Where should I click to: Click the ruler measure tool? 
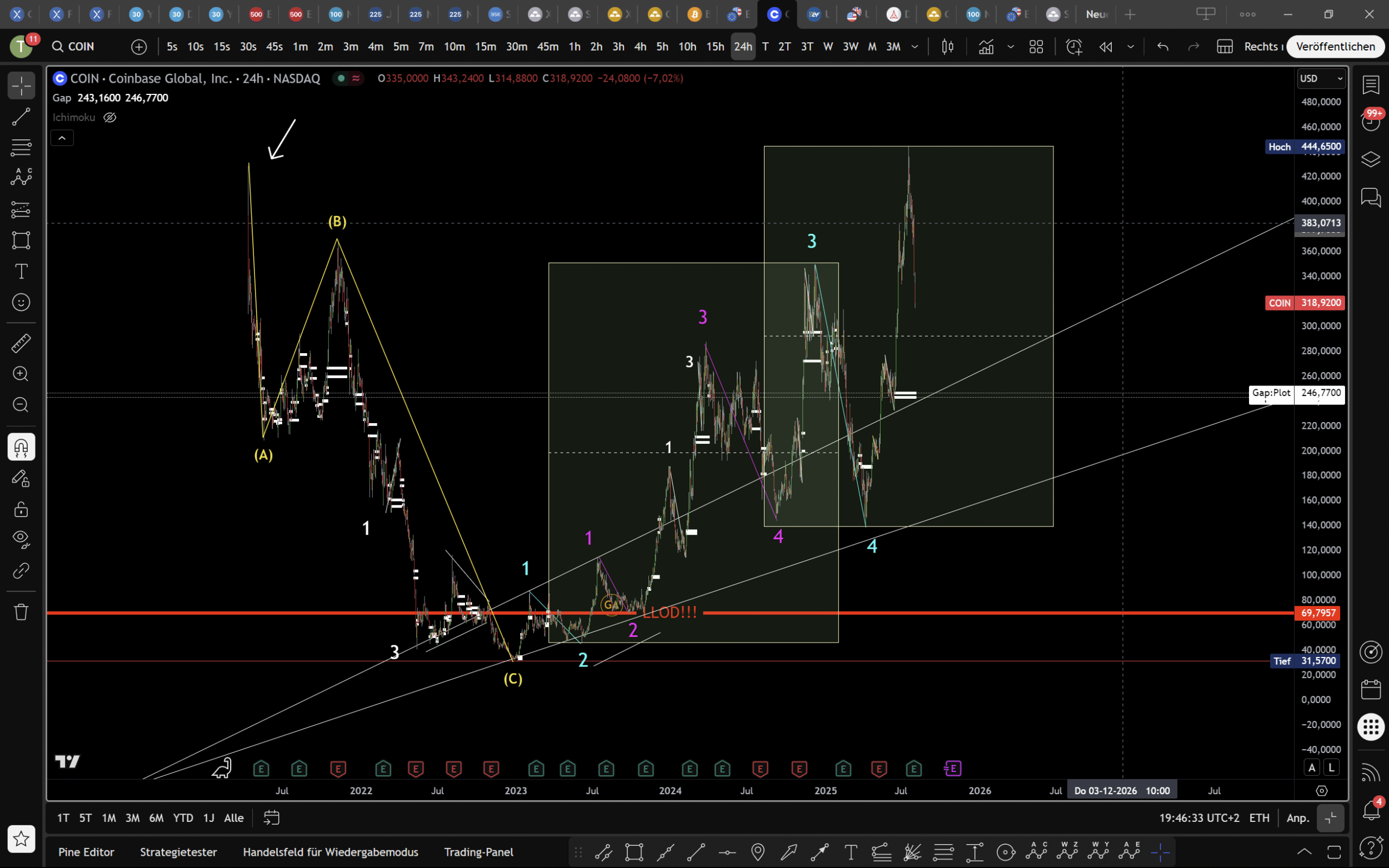pos(21,343)
